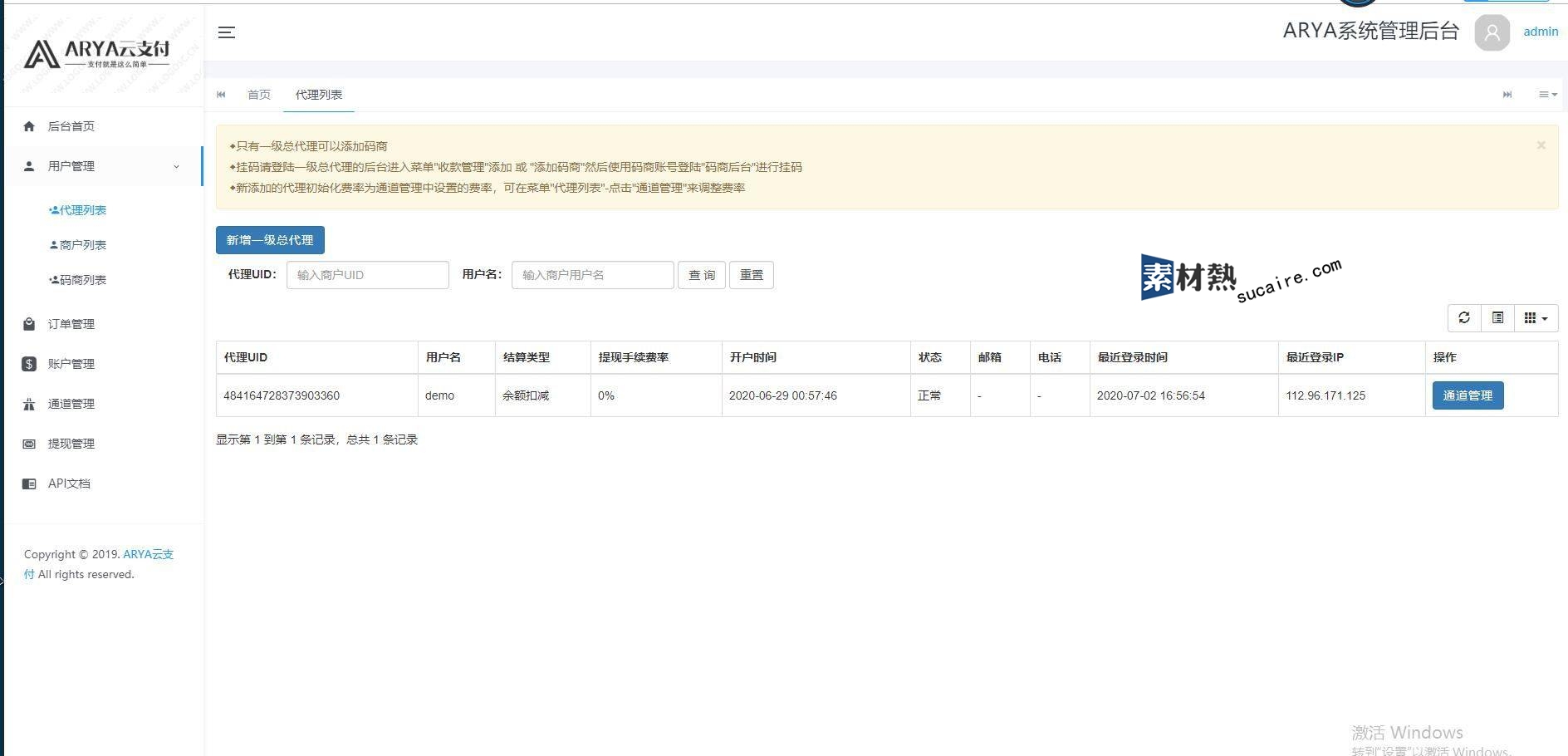Toggle the card view icon
The height and width of the screenshot is (756, 1568).
(1497, 318)
